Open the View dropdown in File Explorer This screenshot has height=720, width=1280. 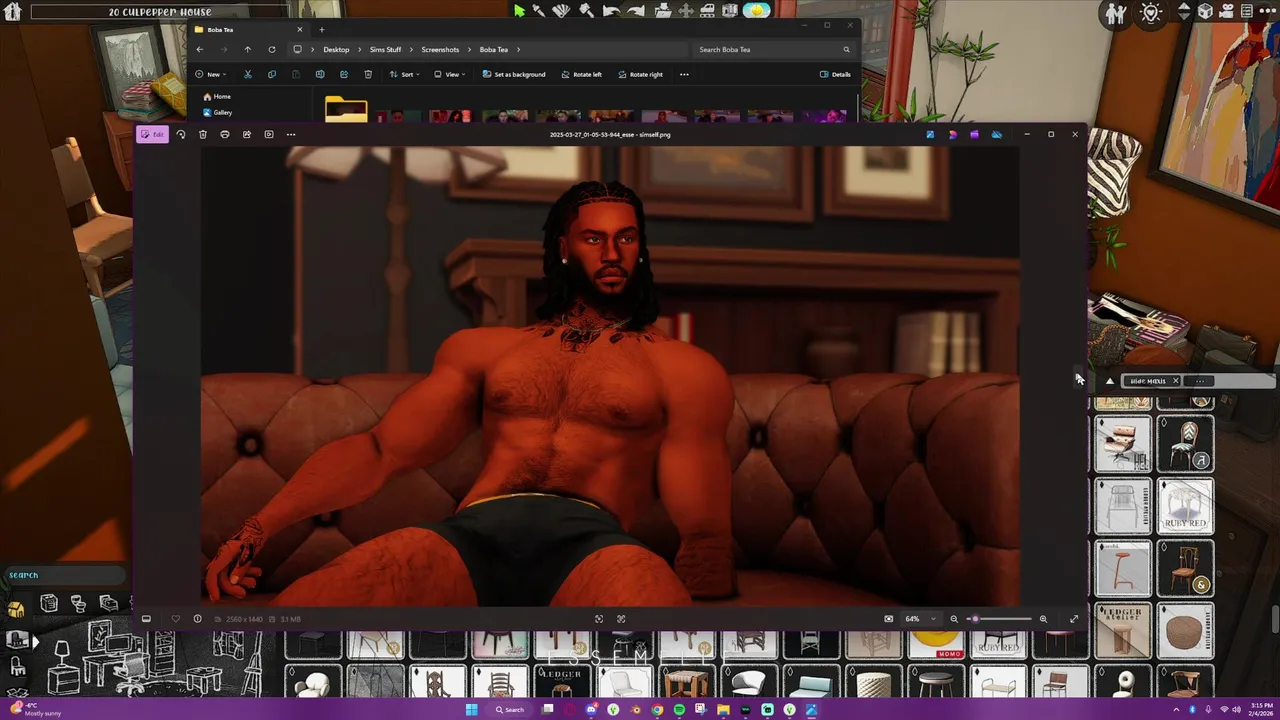(x=449, y=74)
